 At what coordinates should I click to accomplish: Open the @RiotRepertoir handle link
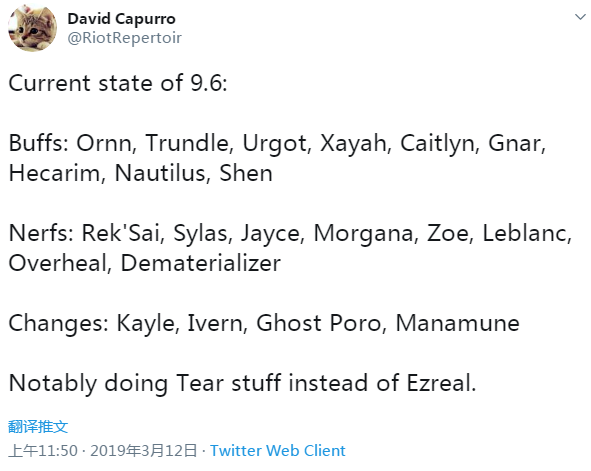tap(124, 38)
